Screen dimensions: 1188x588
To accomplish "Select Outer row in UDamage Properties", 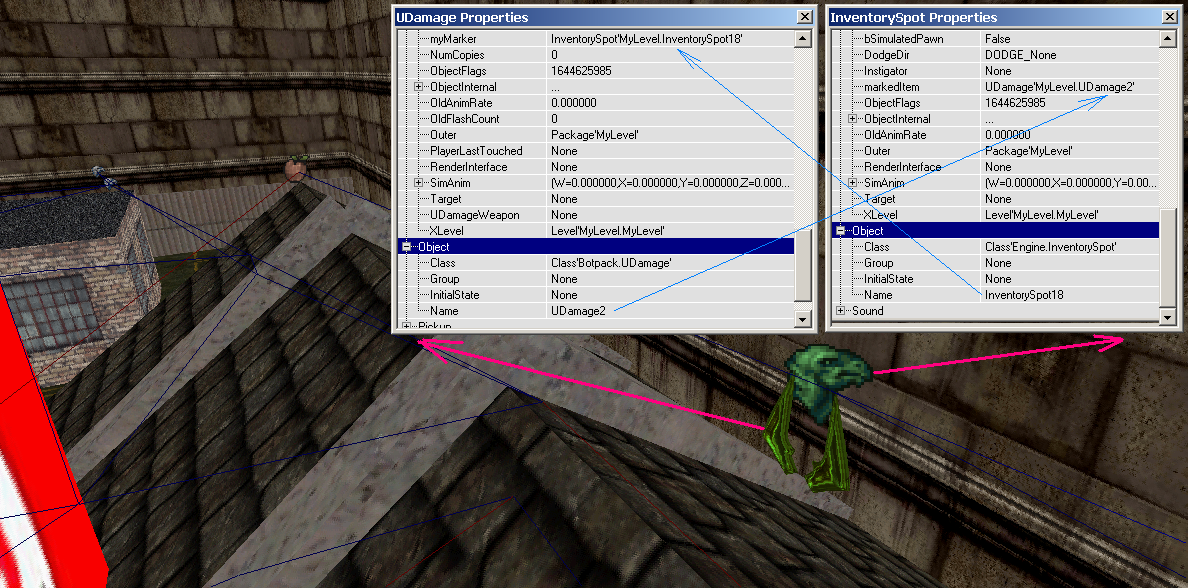I will pos(596,135).
